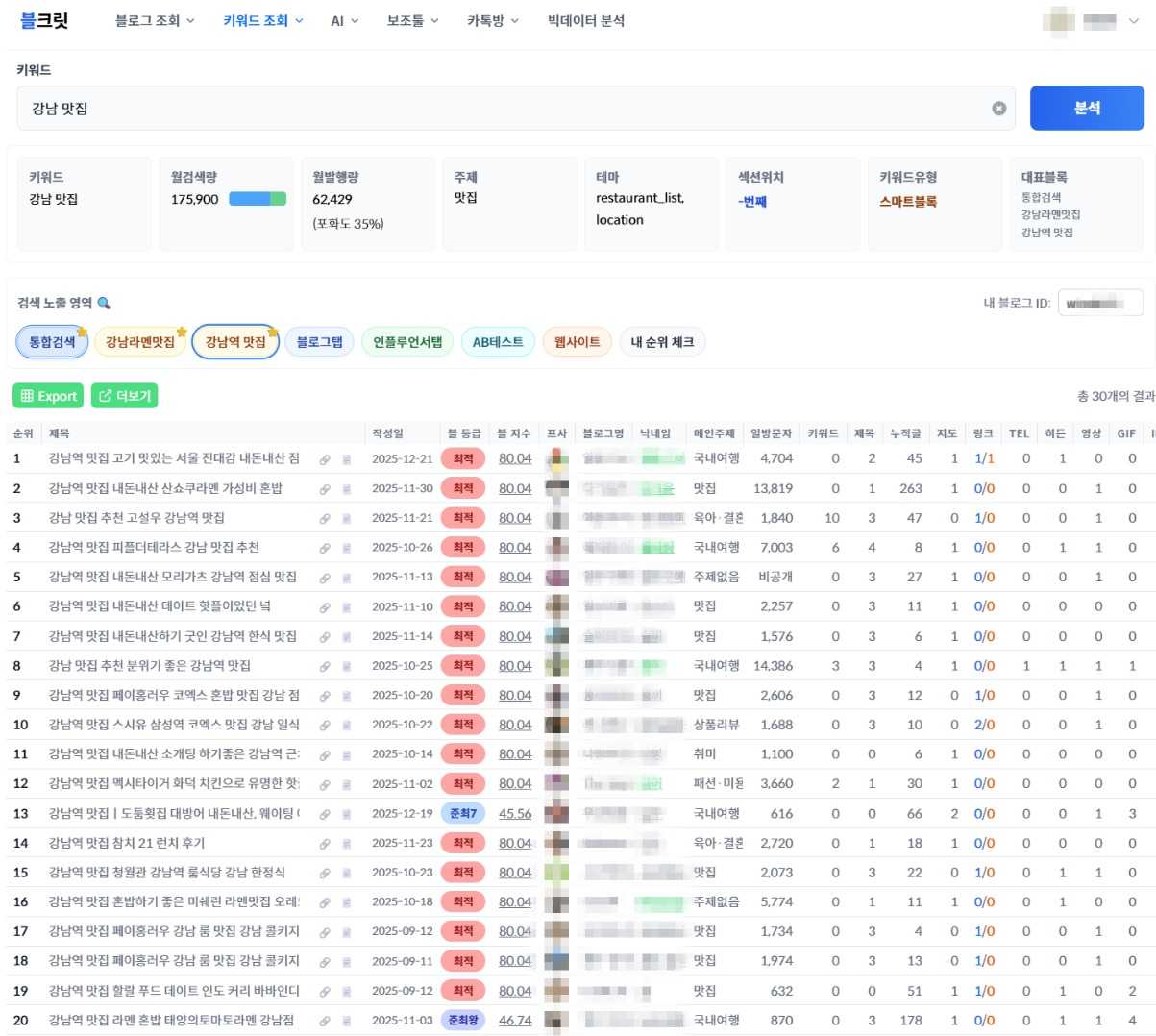Open the 빅데이터 분석 menu item

tap(585, 20)
